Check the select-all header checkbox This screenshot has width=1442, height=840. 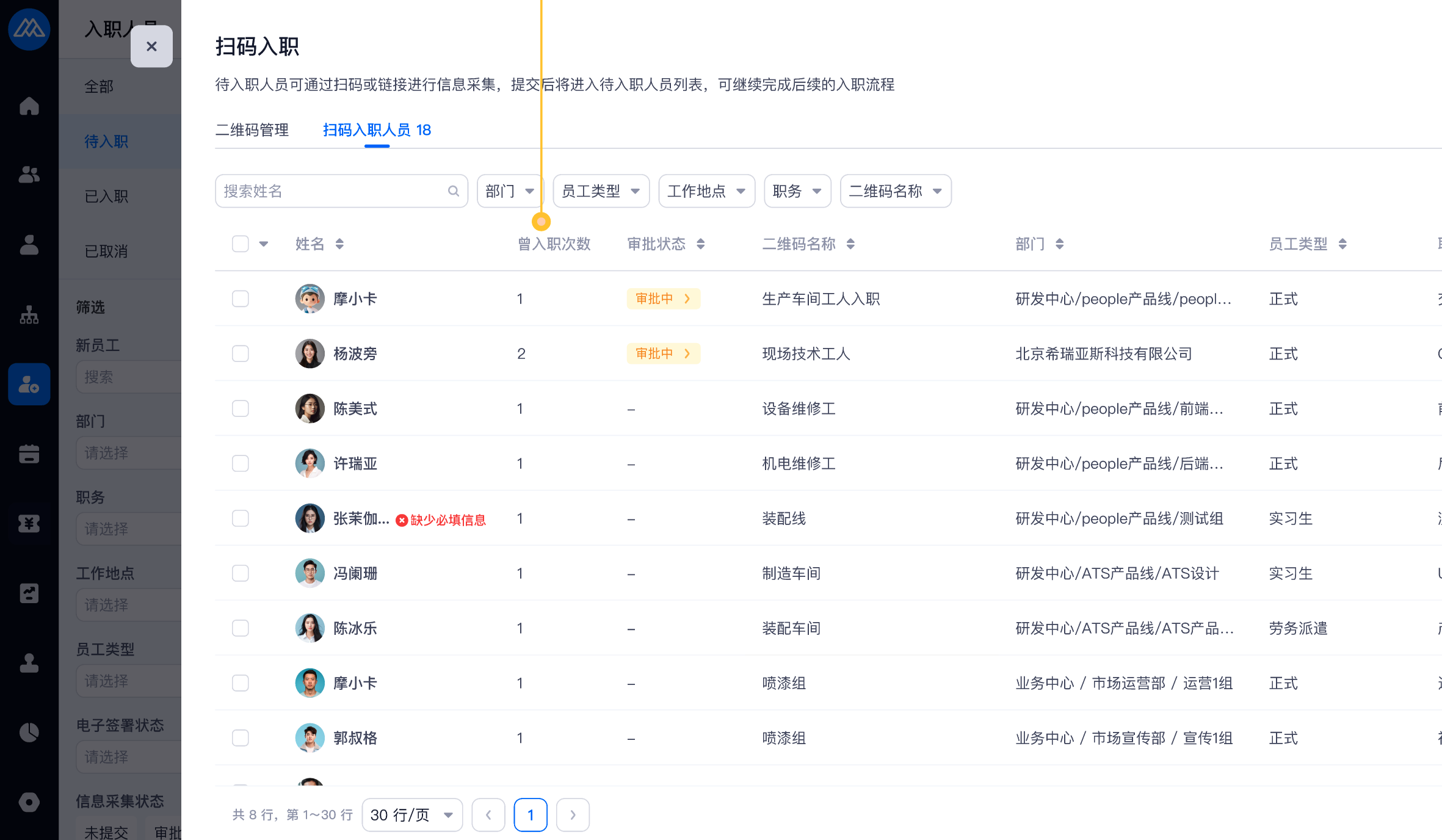tap(241, 244)
